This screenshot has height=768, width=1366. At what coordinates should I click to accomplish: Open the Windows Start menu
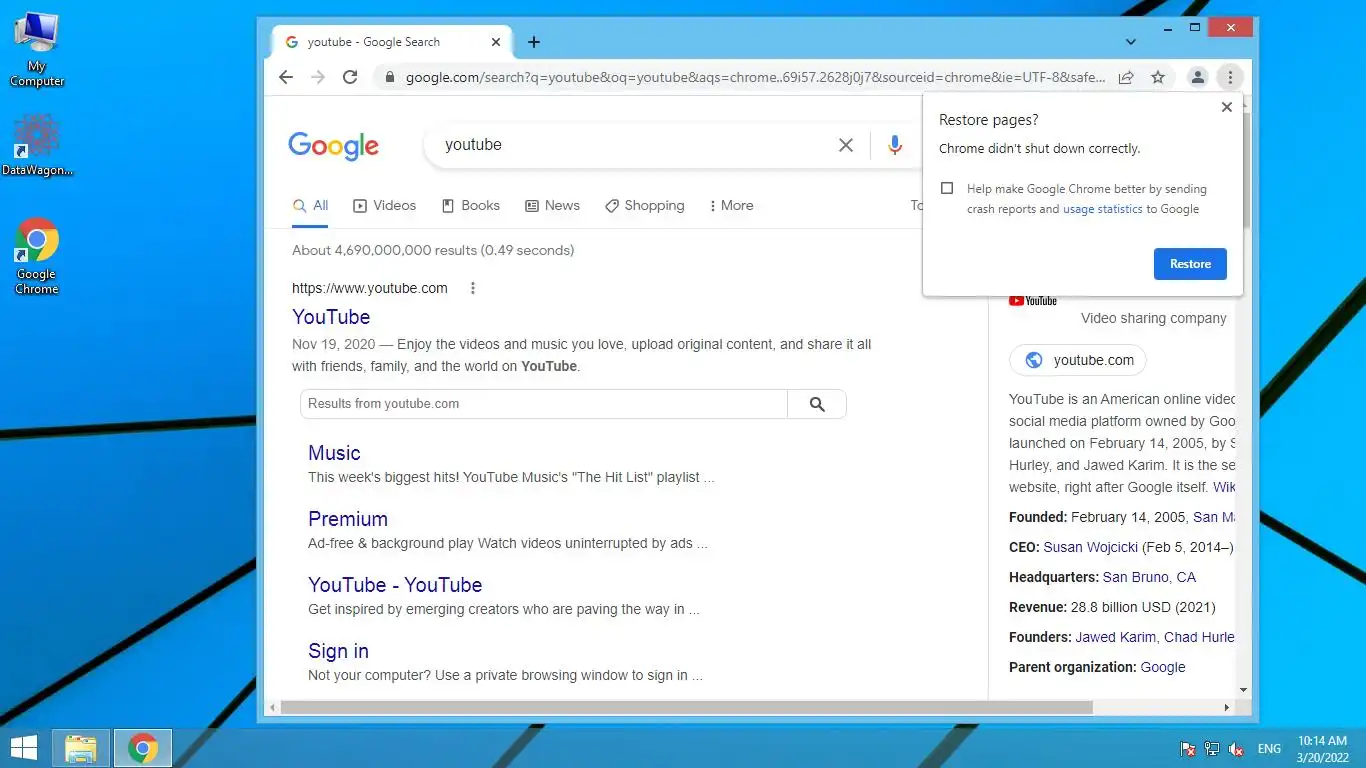coord(24,748)
